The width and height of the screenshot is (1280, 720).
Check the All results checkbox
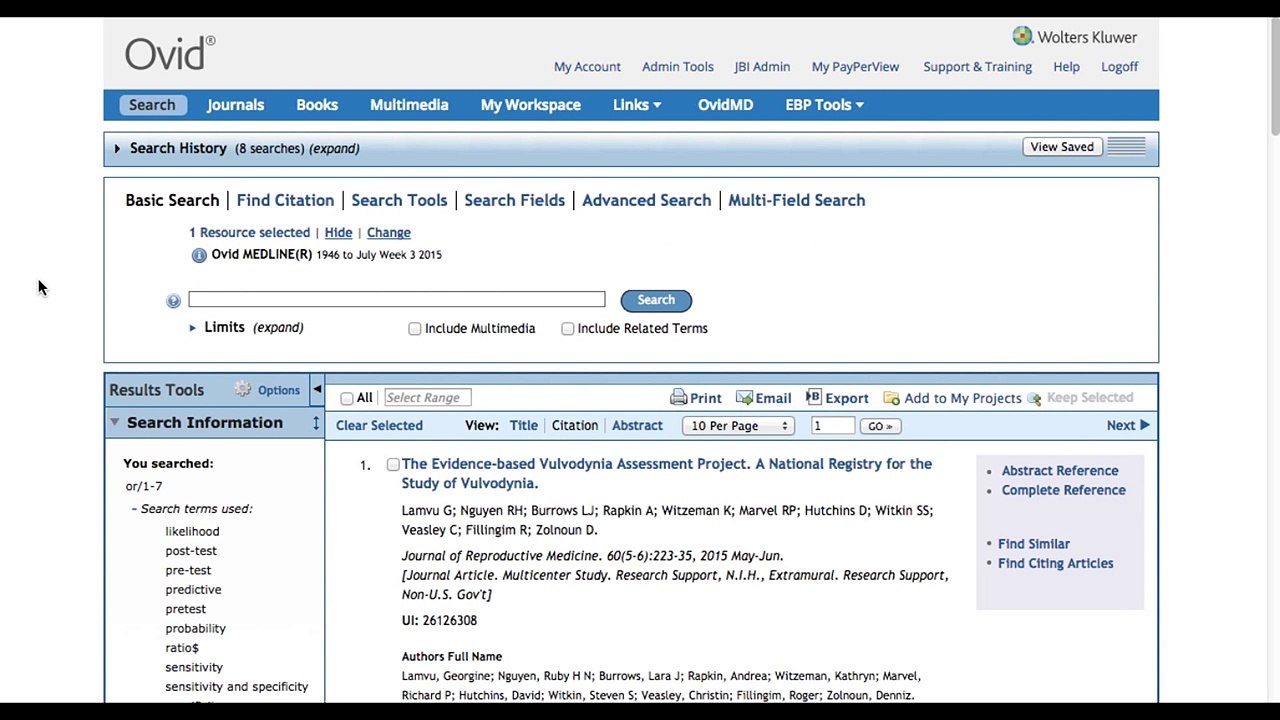pyautogui.click(x=347, y=398)
